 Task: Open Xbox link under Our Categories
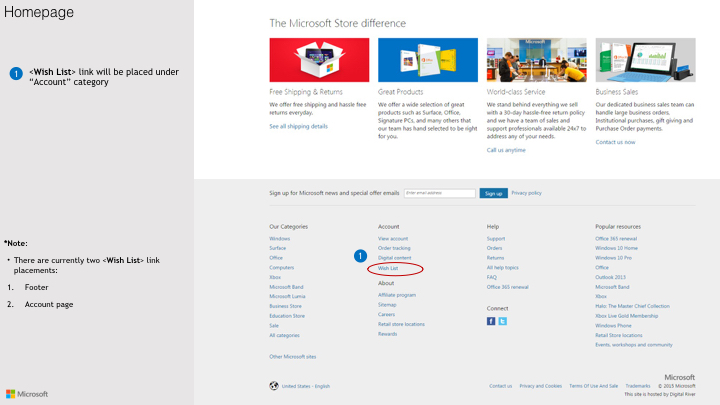(x=275, y=277)
